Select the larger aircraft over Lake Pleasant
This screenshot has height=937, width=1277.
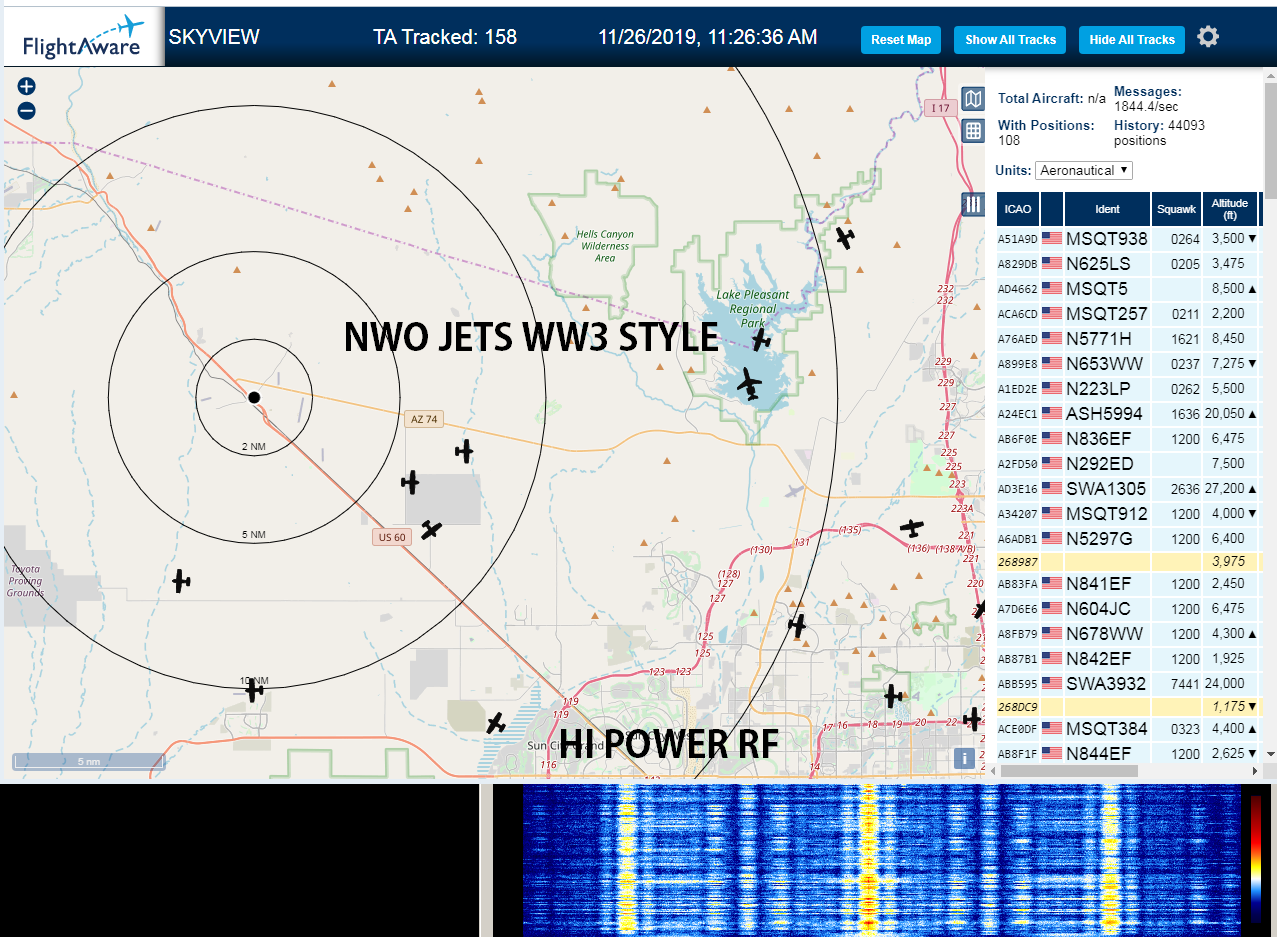tap(750, 383)
